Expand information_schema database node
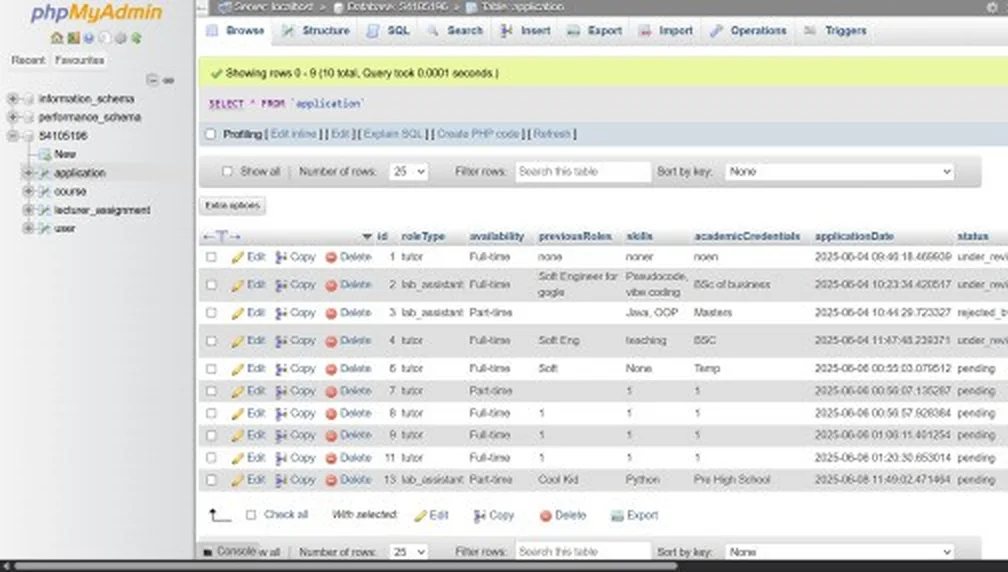This screenshot has height=572, width=1008. (12, 98)
